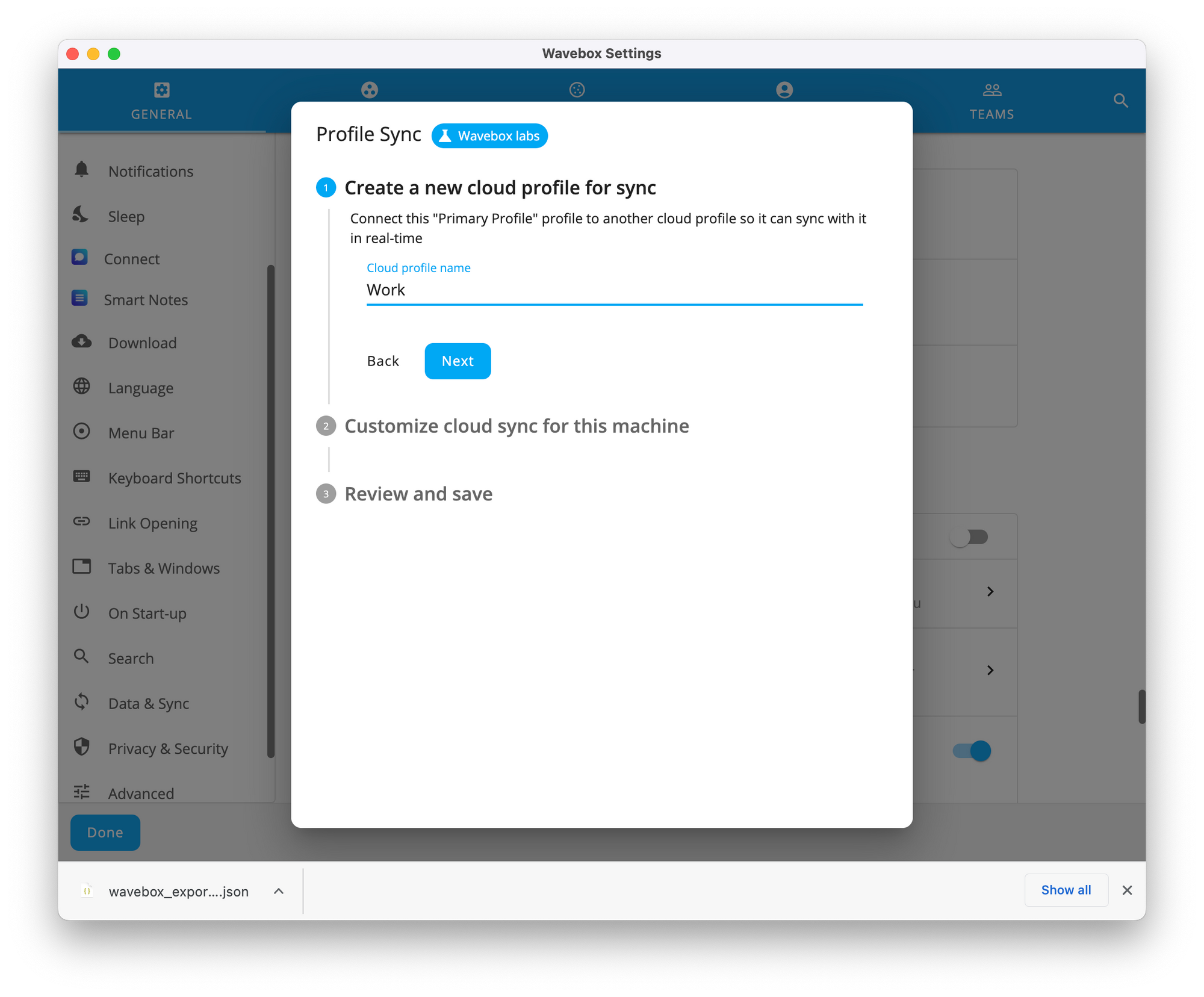Toggle the off switch behind the dialog

click(x=969, y=536)
